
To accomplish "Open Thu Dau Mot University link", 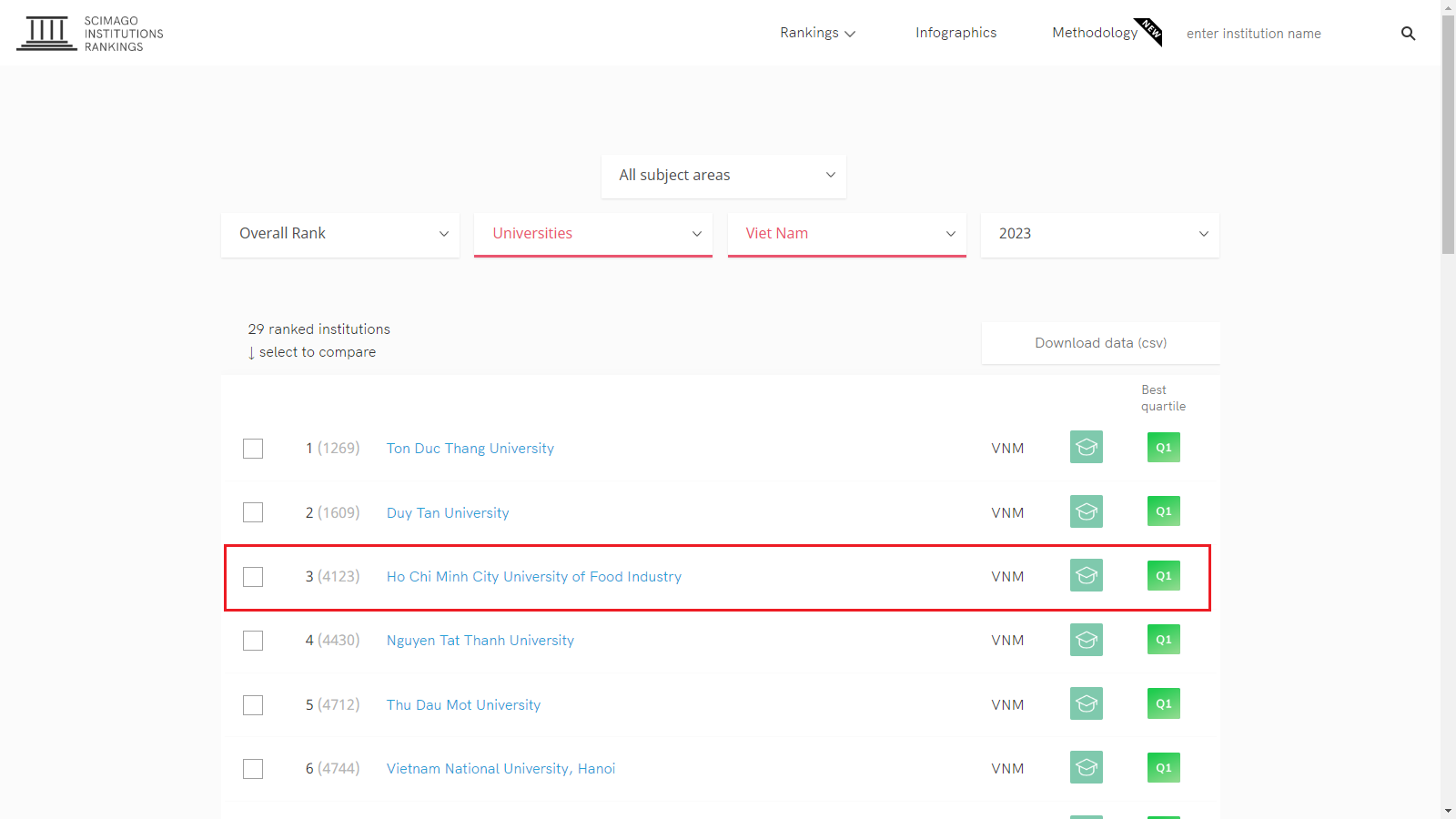I will tap(463, 705).
